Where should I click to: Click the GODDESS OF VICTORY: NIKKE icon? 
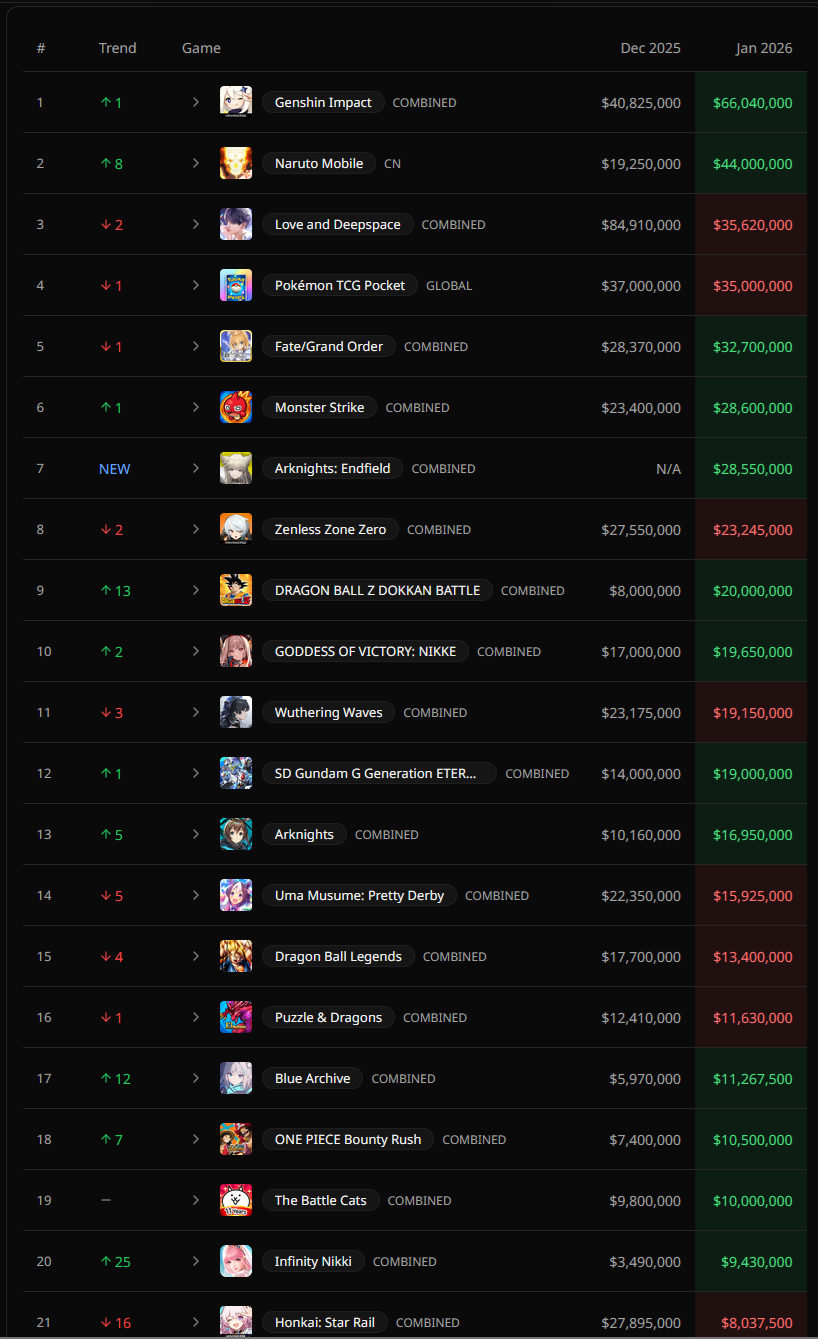click(x=236, y=651)
